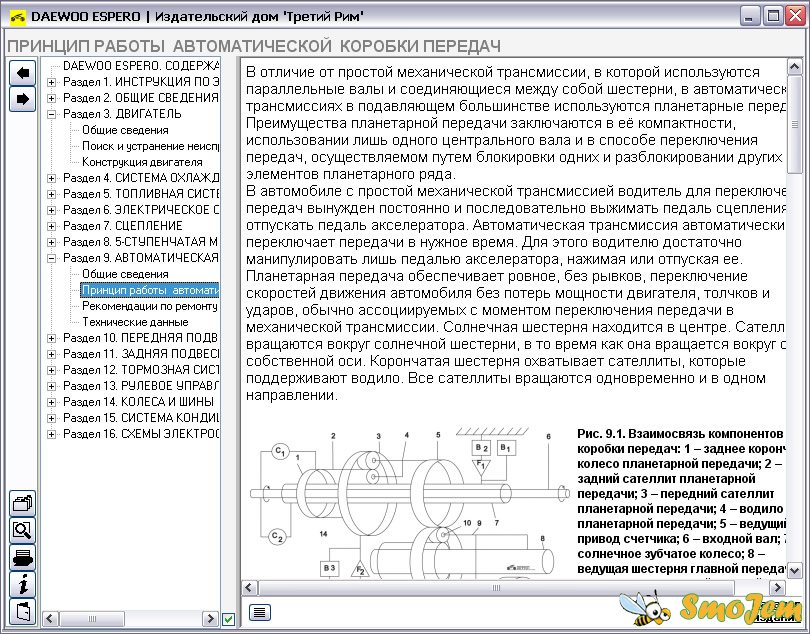Expand Раздел 13. РУЛЕВОЕ УПРАВЛЕНИЕ node

tap(51, 386)
